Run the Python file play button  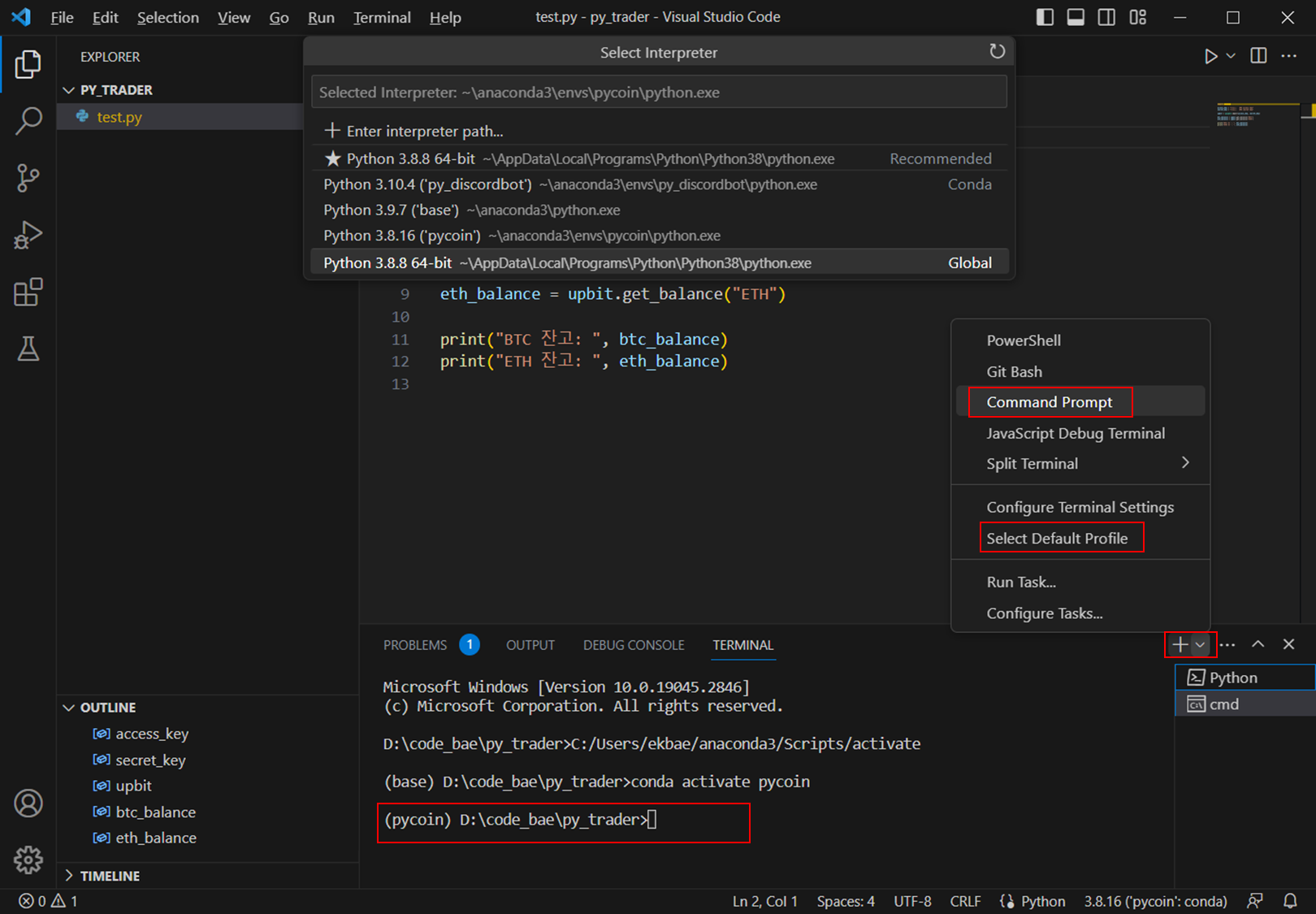tap(1210, 56)
